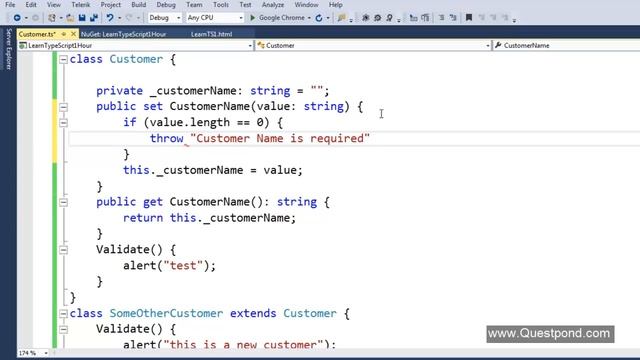The image size is (640, 360).
Task: Click the first dark round icon after the comment bubble
Action: click(x=366, y=18)
